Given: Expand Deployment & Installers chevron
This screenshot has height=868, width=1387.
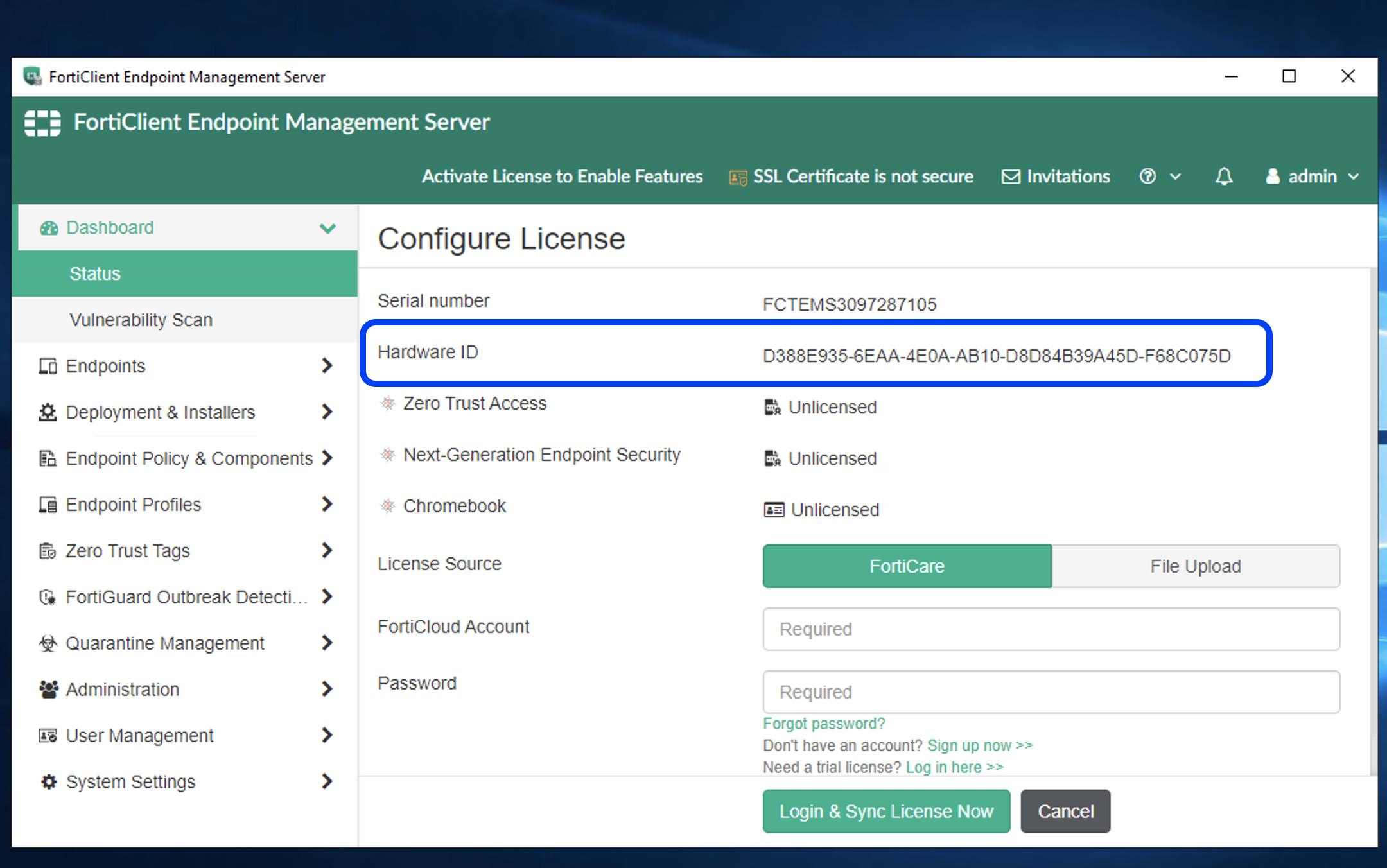Looking at the screenshot, I should coord(327,412).
